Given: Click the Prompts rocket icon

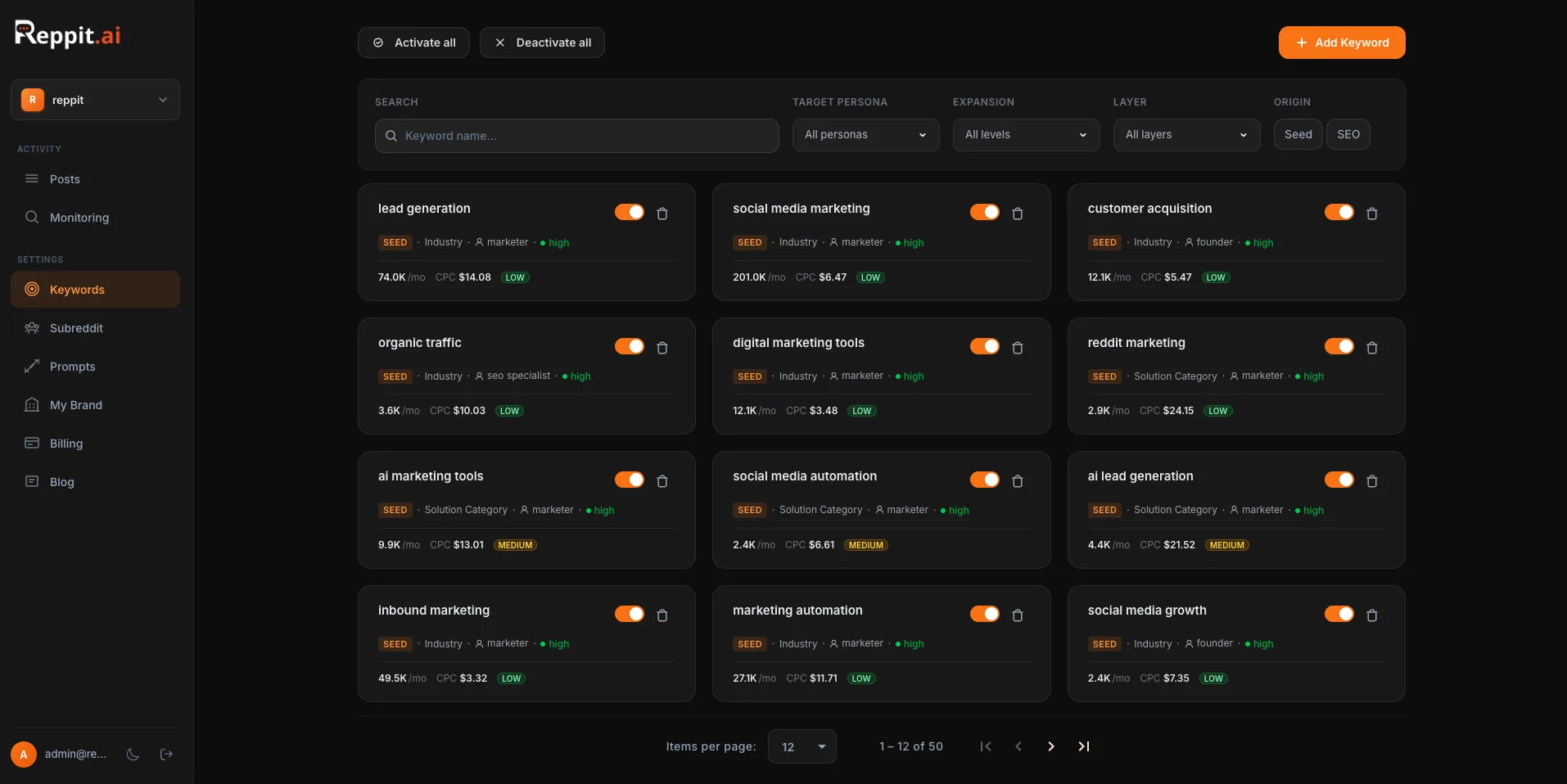Looking at the screenshot, I should [31, 366].
